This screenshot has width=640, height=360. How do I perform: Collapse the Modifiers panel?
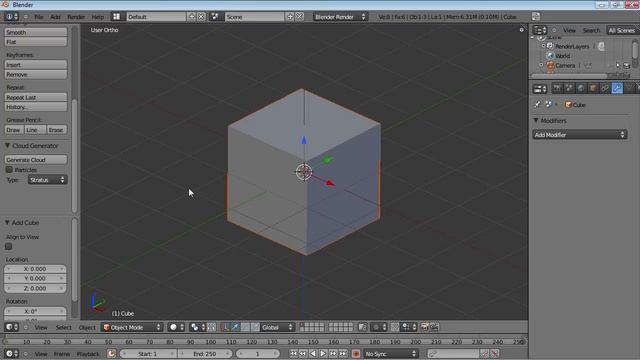(536, 120)
